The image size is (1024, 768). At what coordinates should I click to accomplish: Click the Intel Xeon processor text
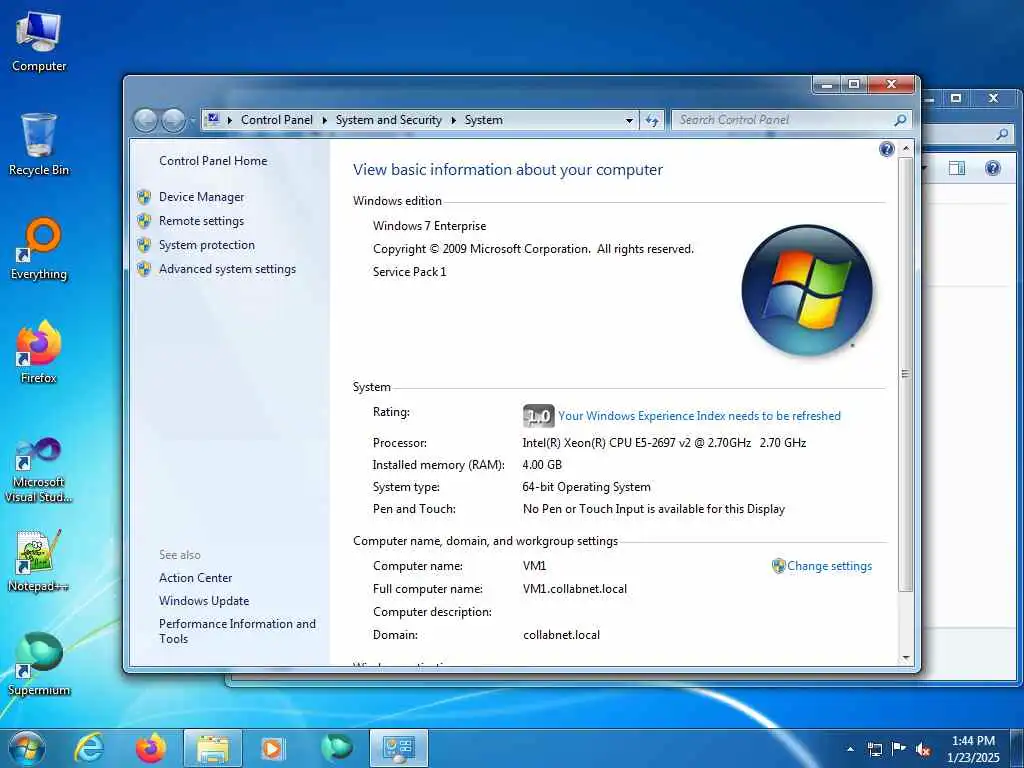click(664, 443)
